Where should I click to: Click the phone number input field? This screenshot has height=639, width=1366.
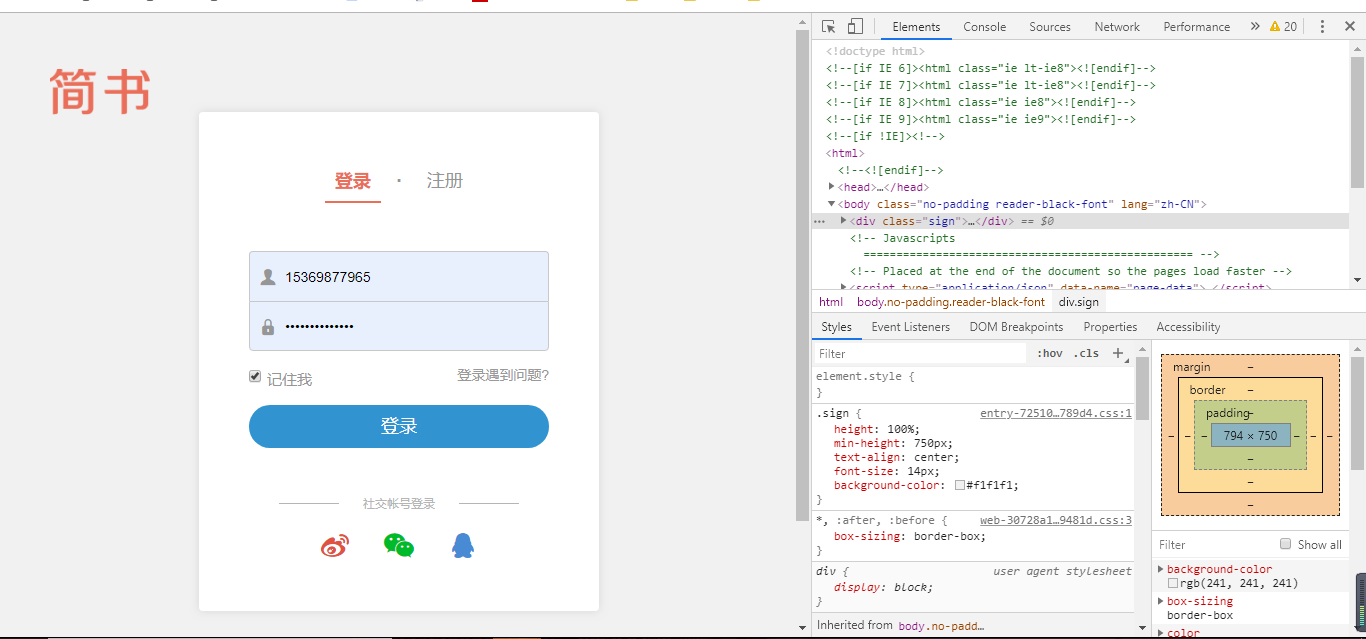(x=399, y=277)
